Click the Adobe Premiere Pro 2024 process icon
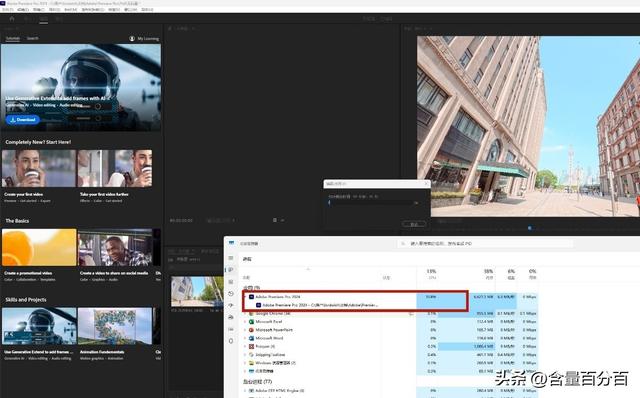Screen dimensions: 640x398 [x=251, y=297]
